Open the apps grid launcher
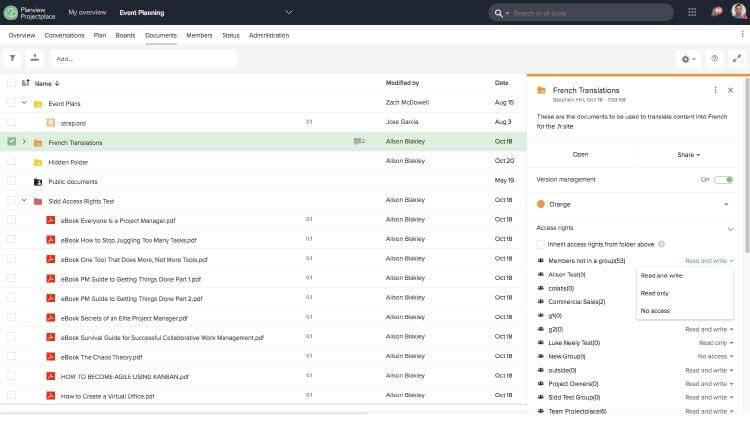This screenshot has height=422, width=750. coord(692,12)
